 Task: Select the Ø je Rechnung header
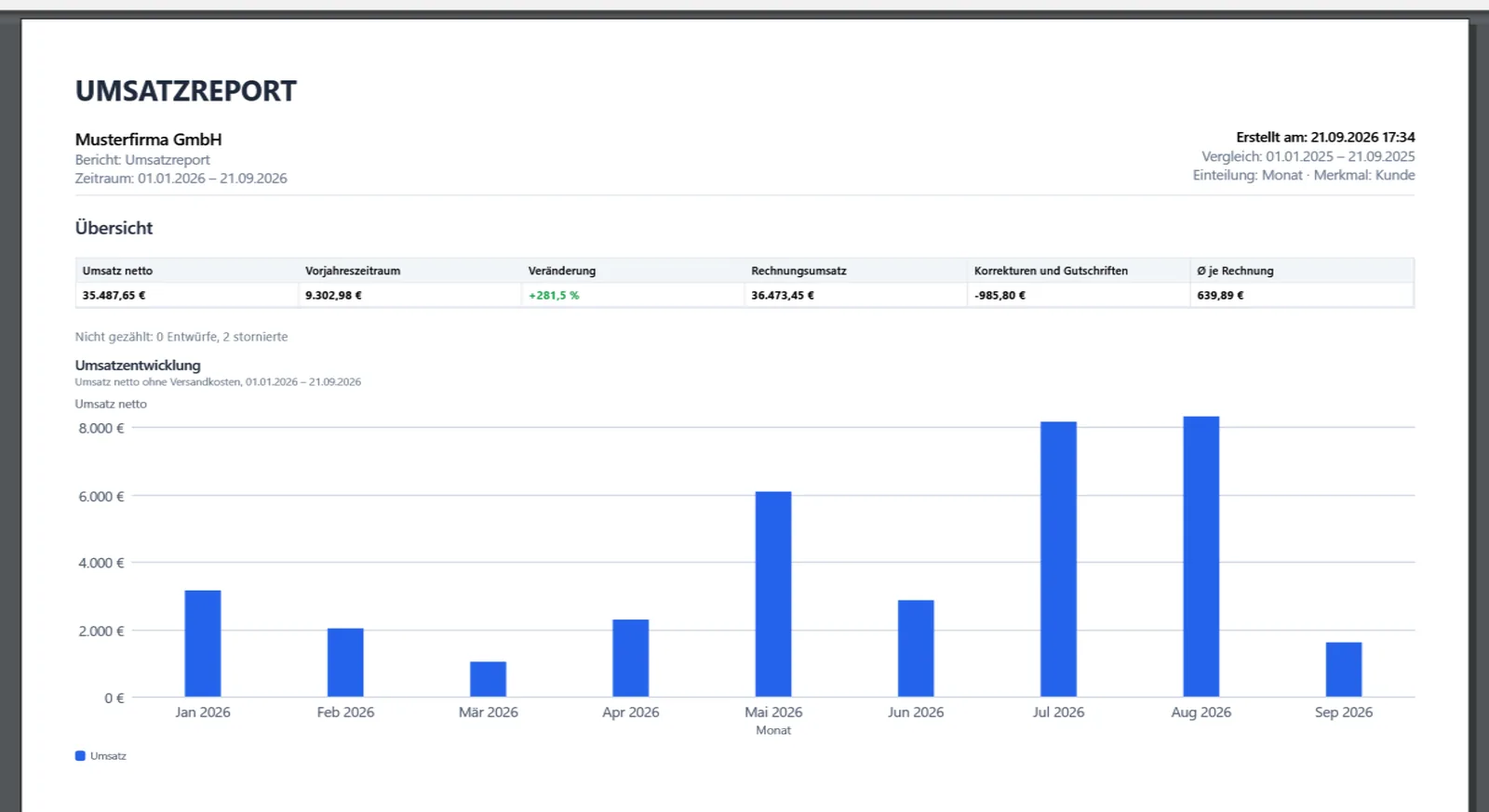pos(1235,271)
